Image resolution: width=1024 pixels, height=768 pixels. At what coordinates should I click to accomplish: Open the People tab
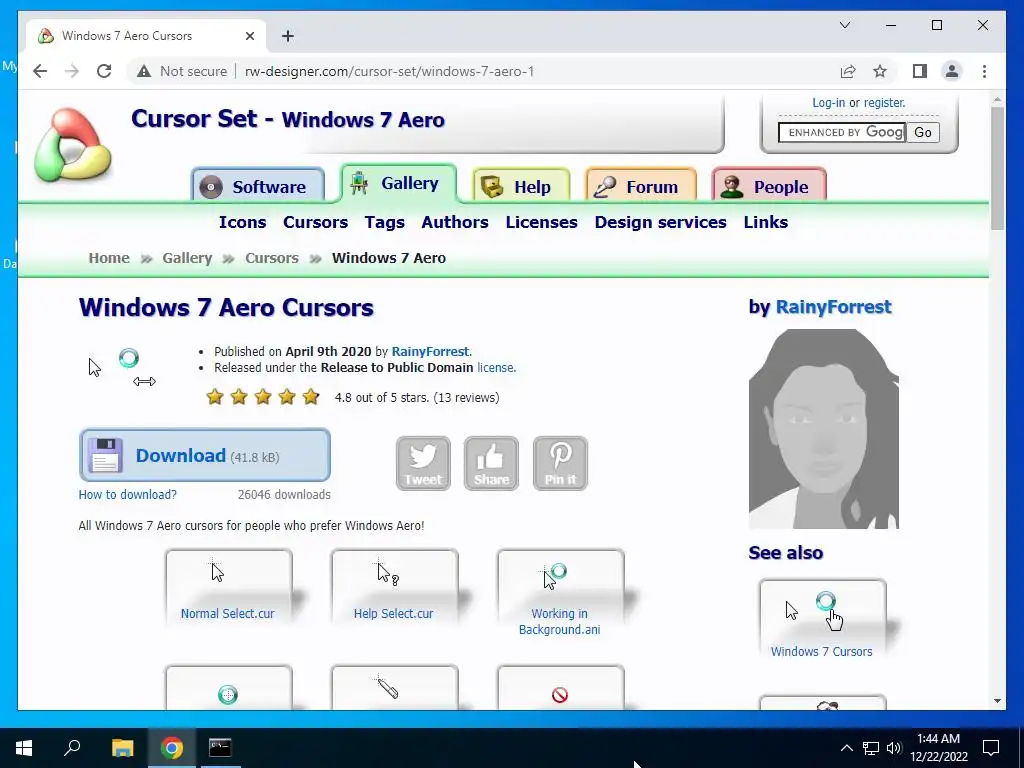click(769, 187)
